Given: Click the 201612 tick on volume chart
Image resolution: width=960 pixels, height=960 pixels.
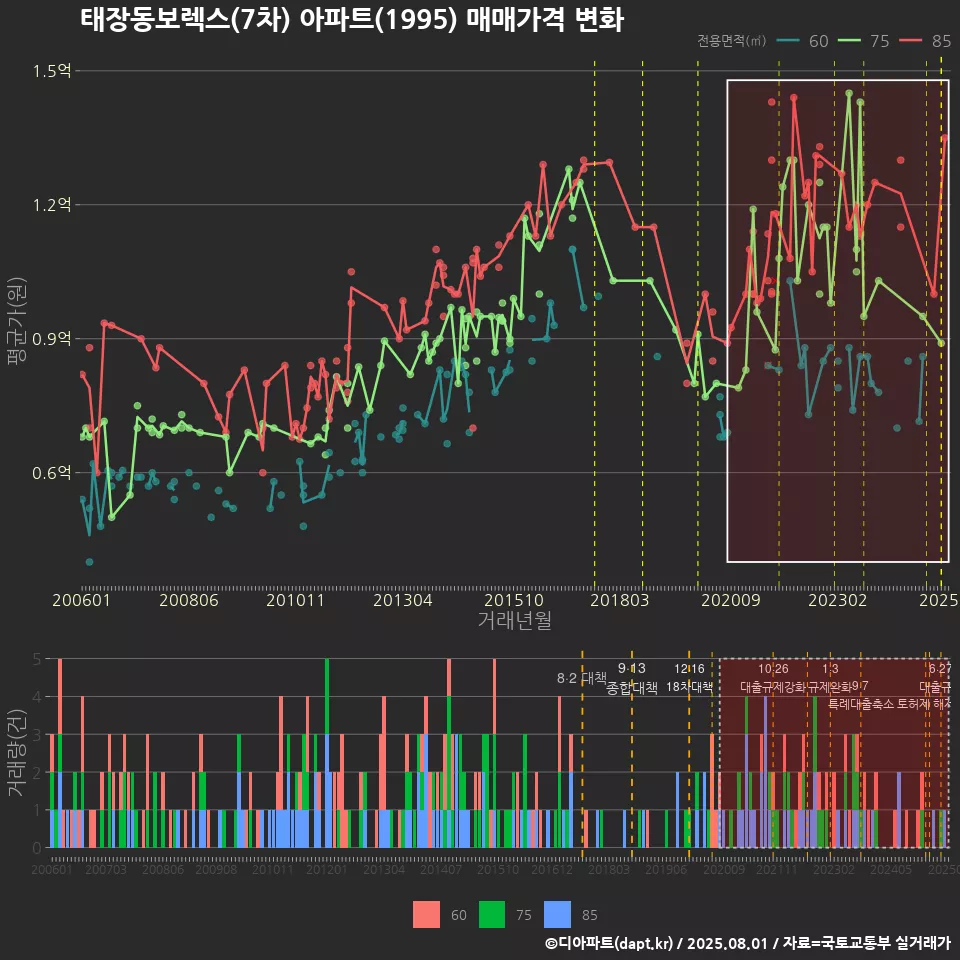Looking at the screenshot, I should [x=552, y=869].
